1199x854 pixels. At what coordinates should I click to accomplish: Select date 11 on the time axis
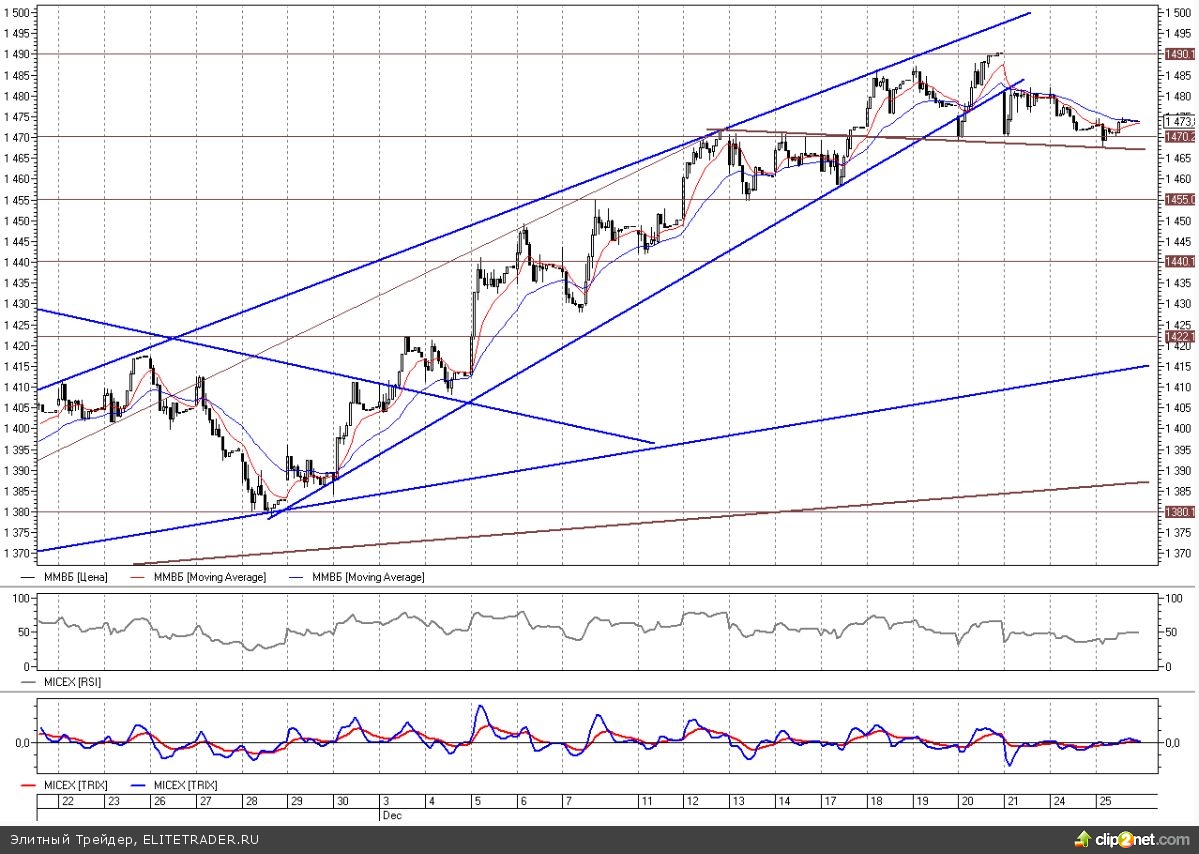click(x=646, y=802)
